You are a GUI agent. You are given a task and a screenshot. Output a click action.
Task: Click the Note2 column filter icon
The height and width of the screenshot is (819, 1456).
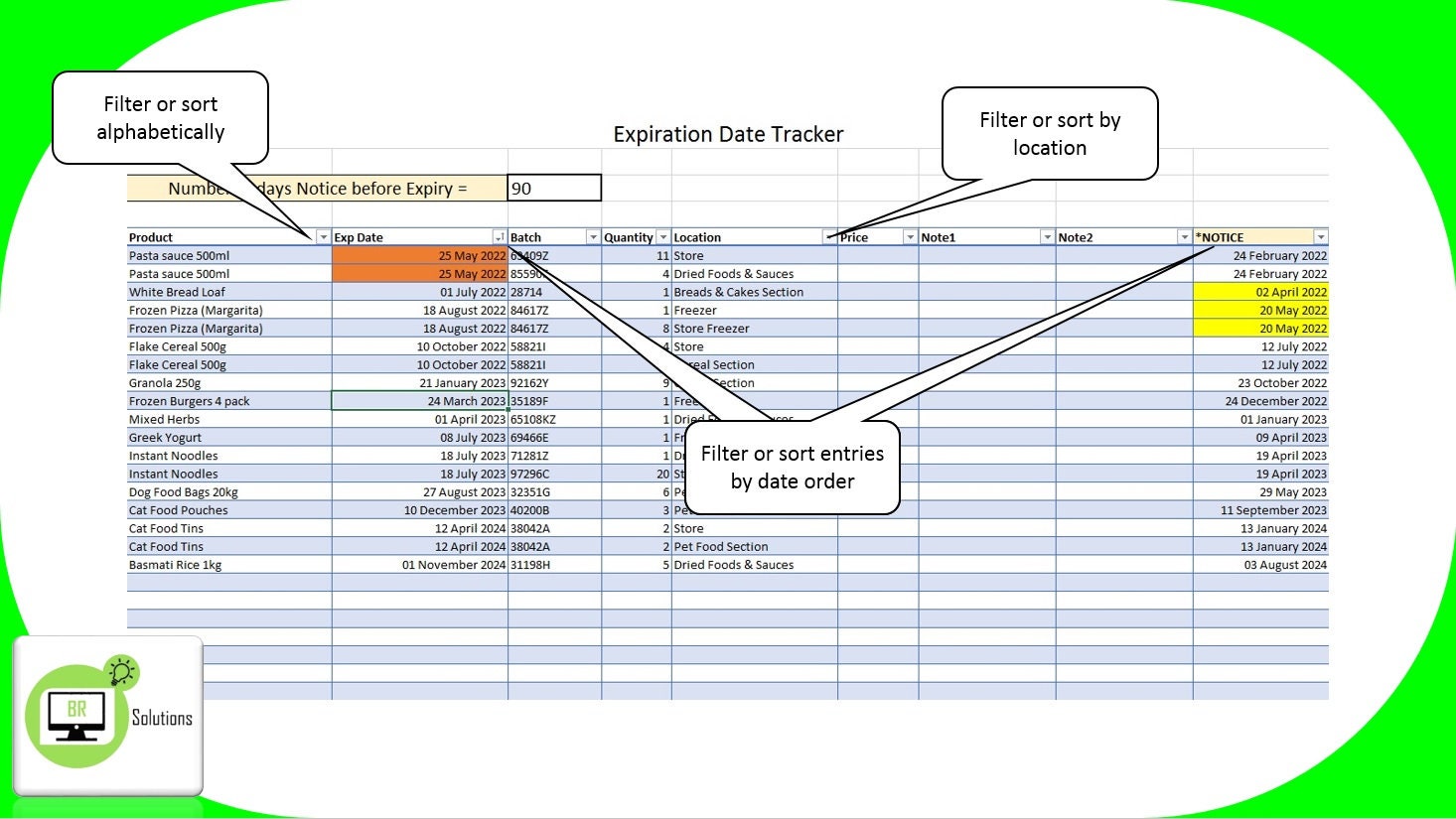tap(1183, 236)
